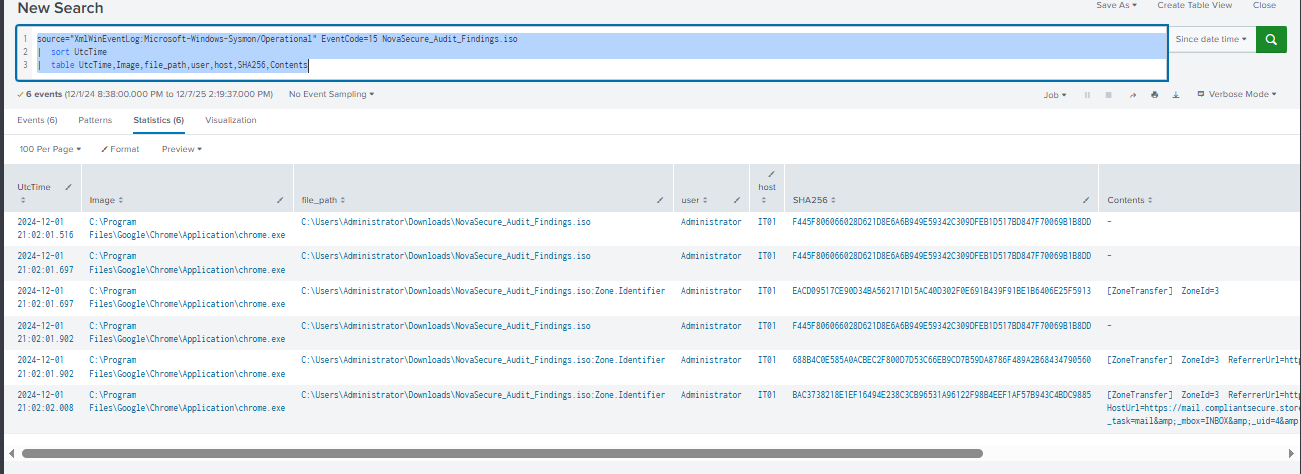Image resolution: width=1301 pixels, height=474 pixels.
Task: Click pencil edit icon on SHA256 column
Action: (1086, 200)
